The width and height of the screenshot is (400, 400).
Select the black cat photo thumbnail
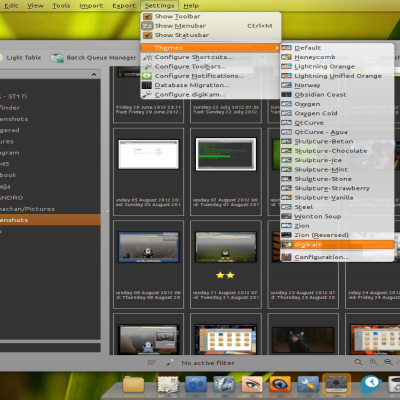303,340
